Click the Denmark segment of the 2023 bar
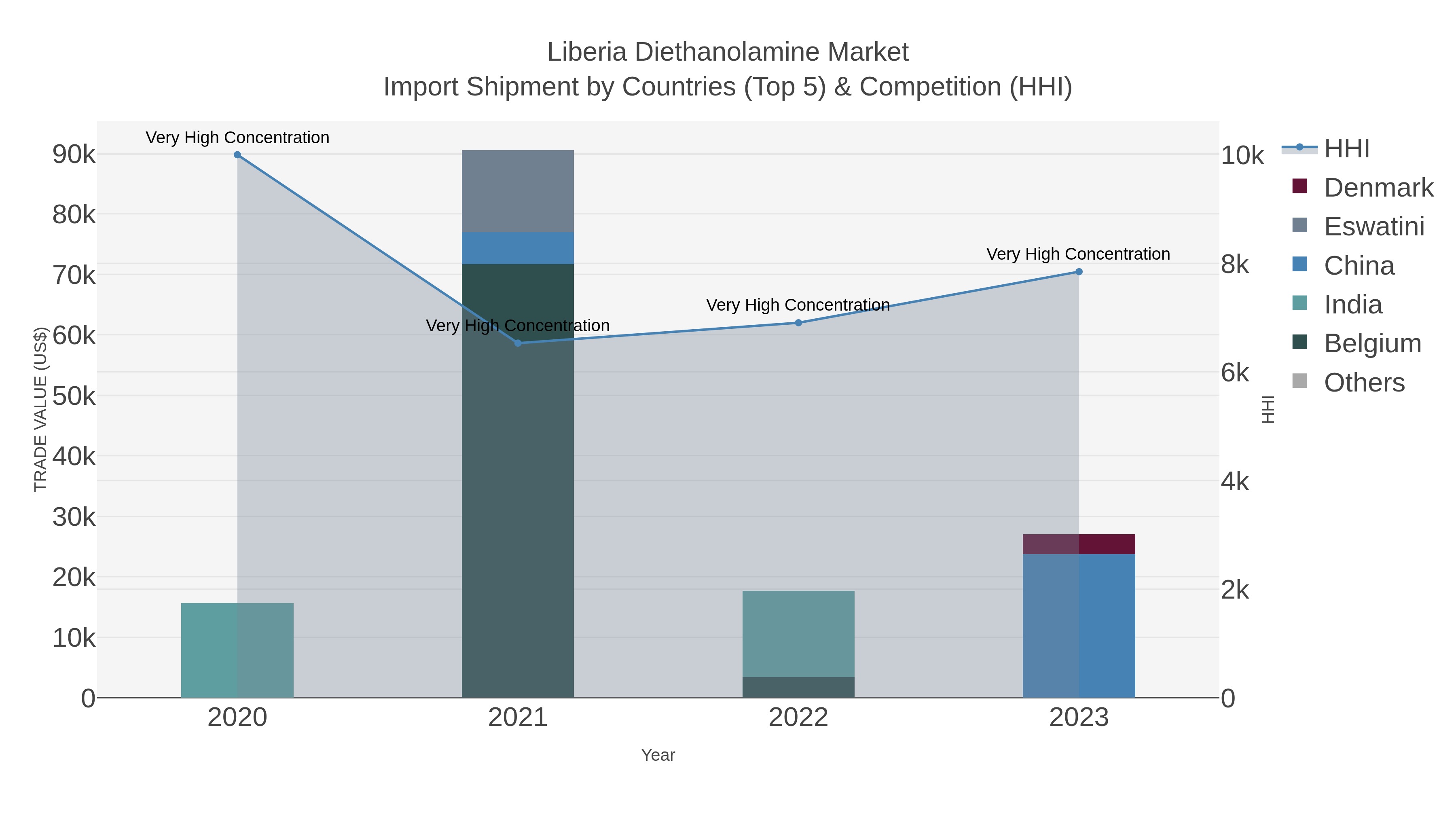This screenshot has height=819, width=1456. (x=1079, y=544)
